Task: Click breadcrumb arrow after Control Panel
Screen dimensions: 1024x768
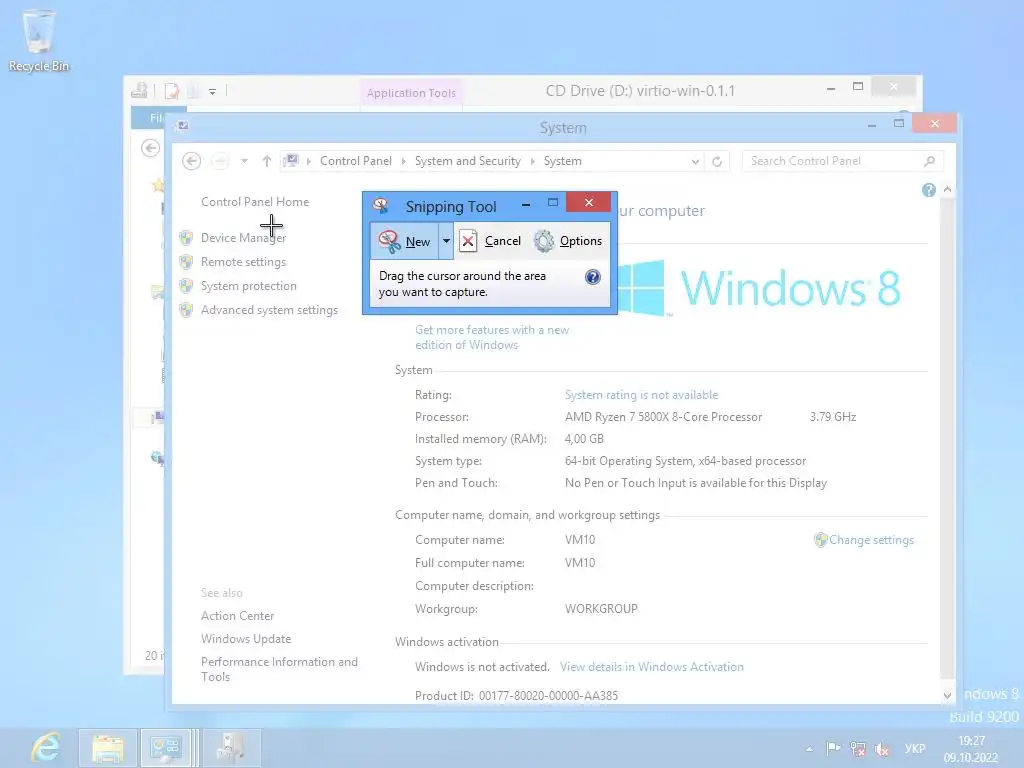Action: pyautogui.click(x=404, y=161)
